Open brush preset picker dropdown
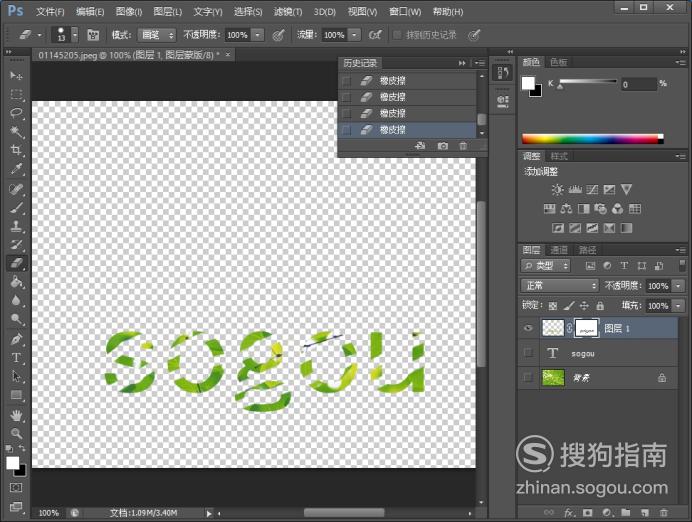Screen dimensions: 692x522 75,35
